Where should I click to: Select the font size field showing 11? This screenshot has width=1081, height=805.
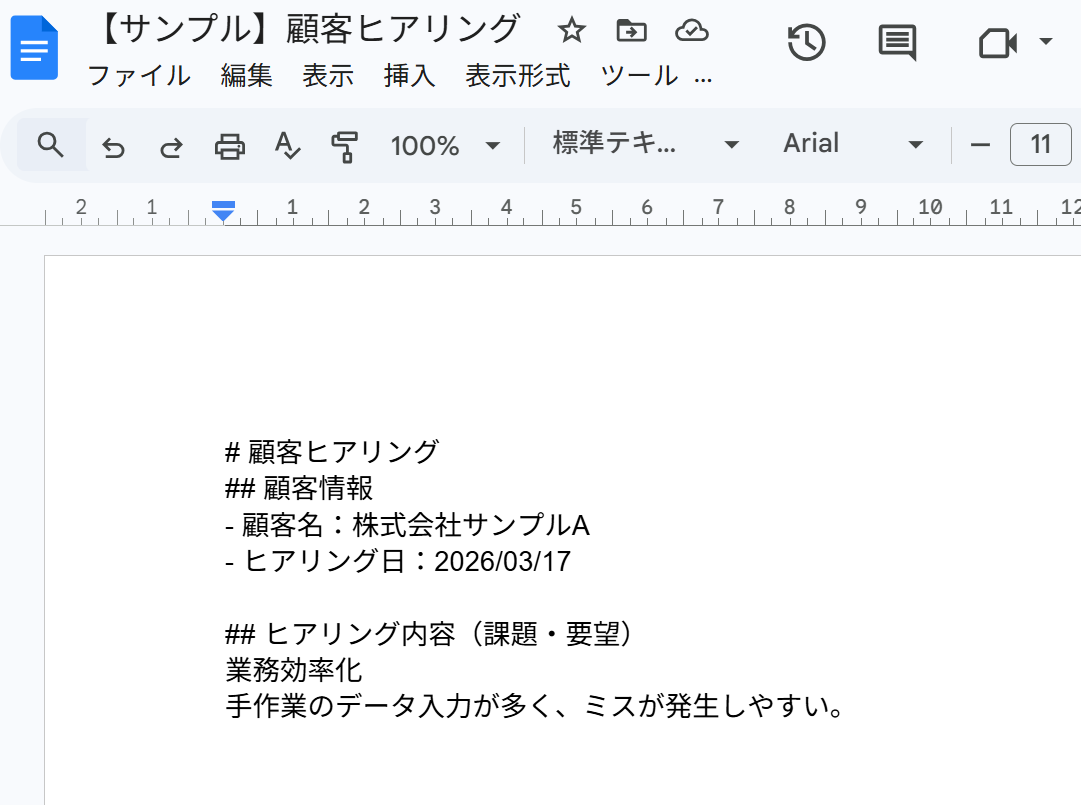coord(1040,145)
